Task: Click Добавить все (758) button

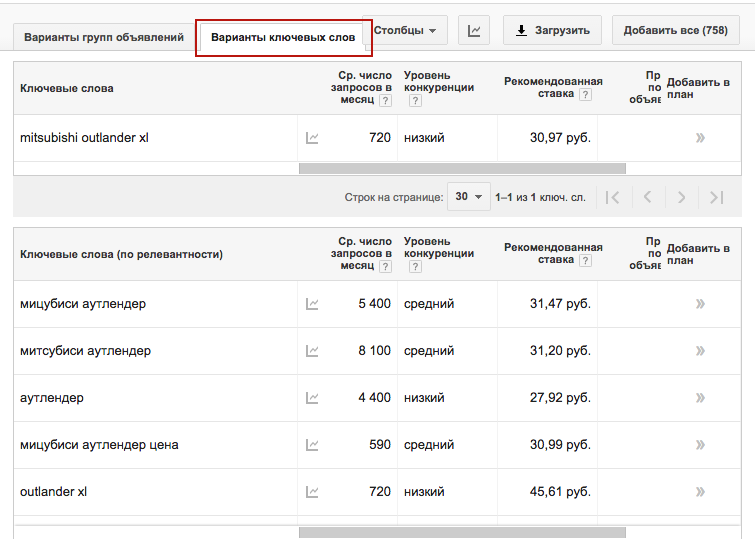Action: (x=676, y=30)
